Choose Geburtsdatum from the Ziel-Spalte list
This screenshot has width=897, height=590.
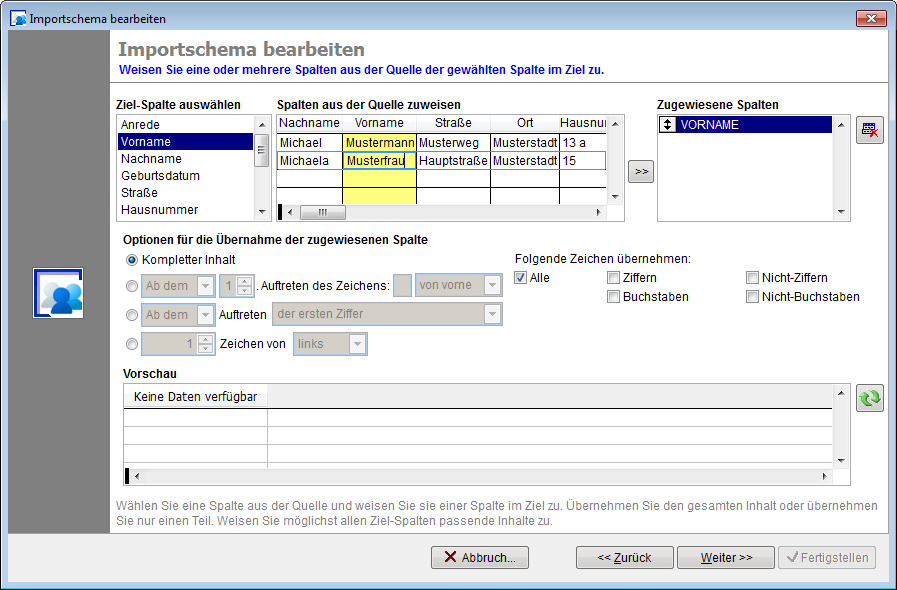click(160, 176)
